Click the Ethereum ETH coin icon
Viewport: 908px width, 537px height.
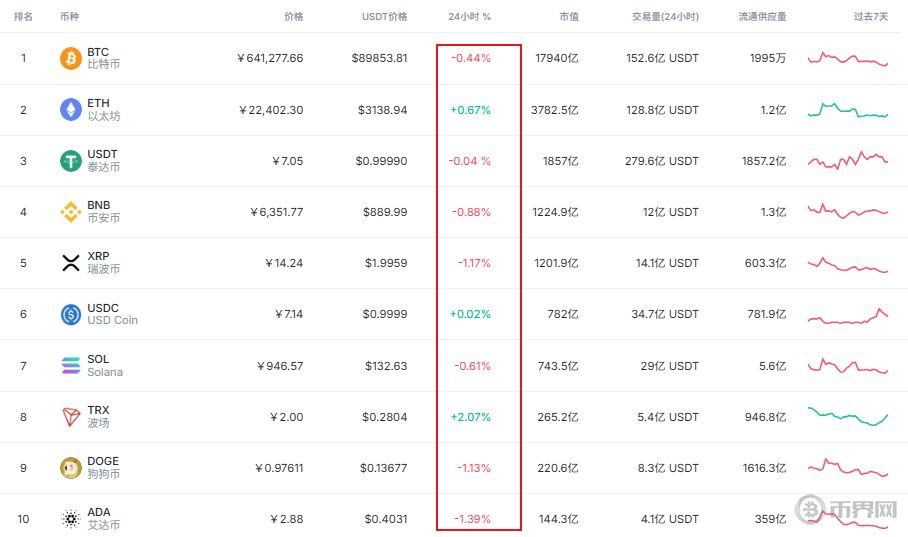[70, 109]
